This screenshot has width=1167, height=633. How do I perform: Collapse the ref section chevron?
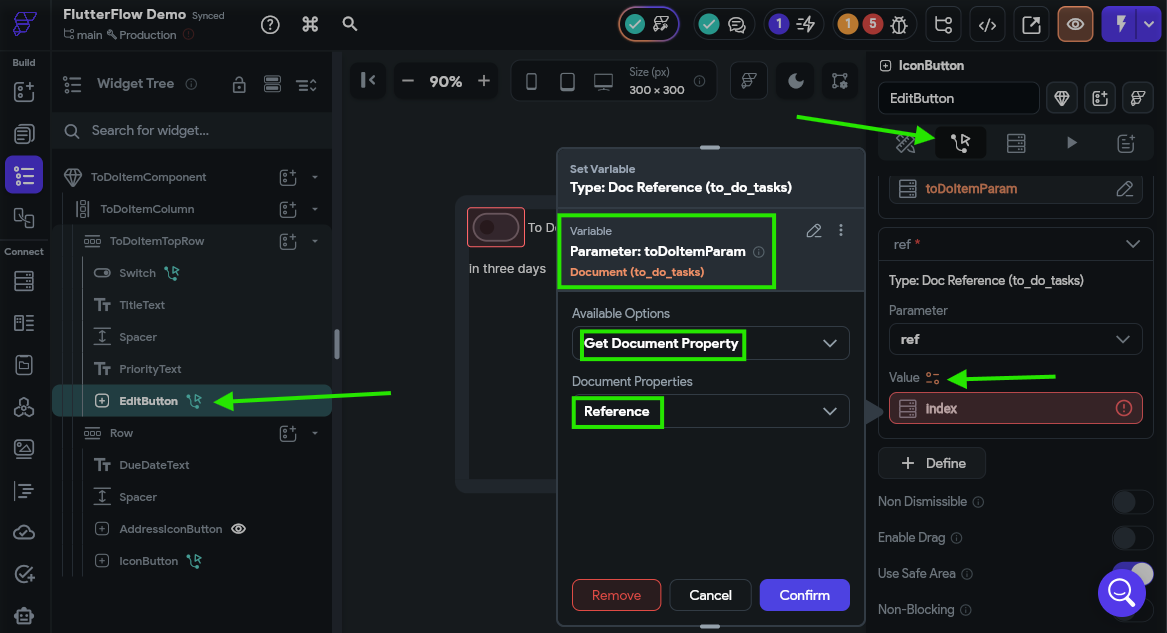(x=1133, y=244)
